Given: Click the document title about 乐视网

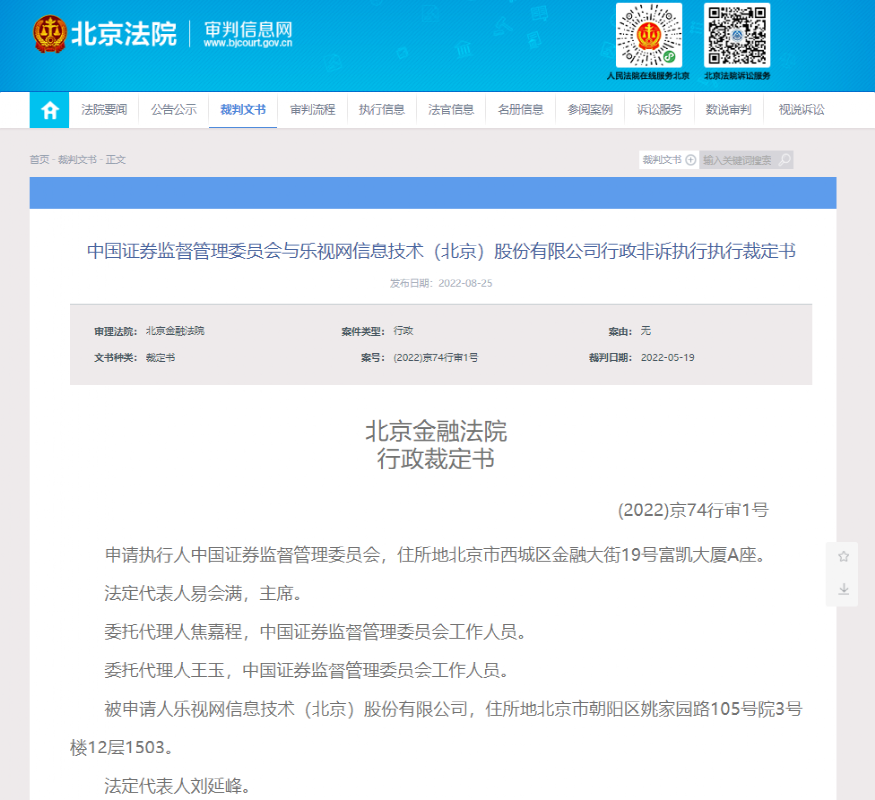Looking at the screenshot, I should 441,251.
